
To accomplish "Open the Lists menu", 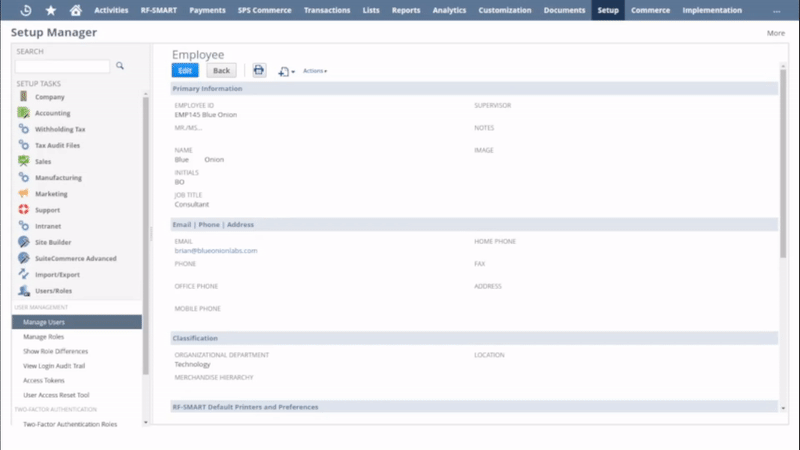I will [x=371, y=10].
